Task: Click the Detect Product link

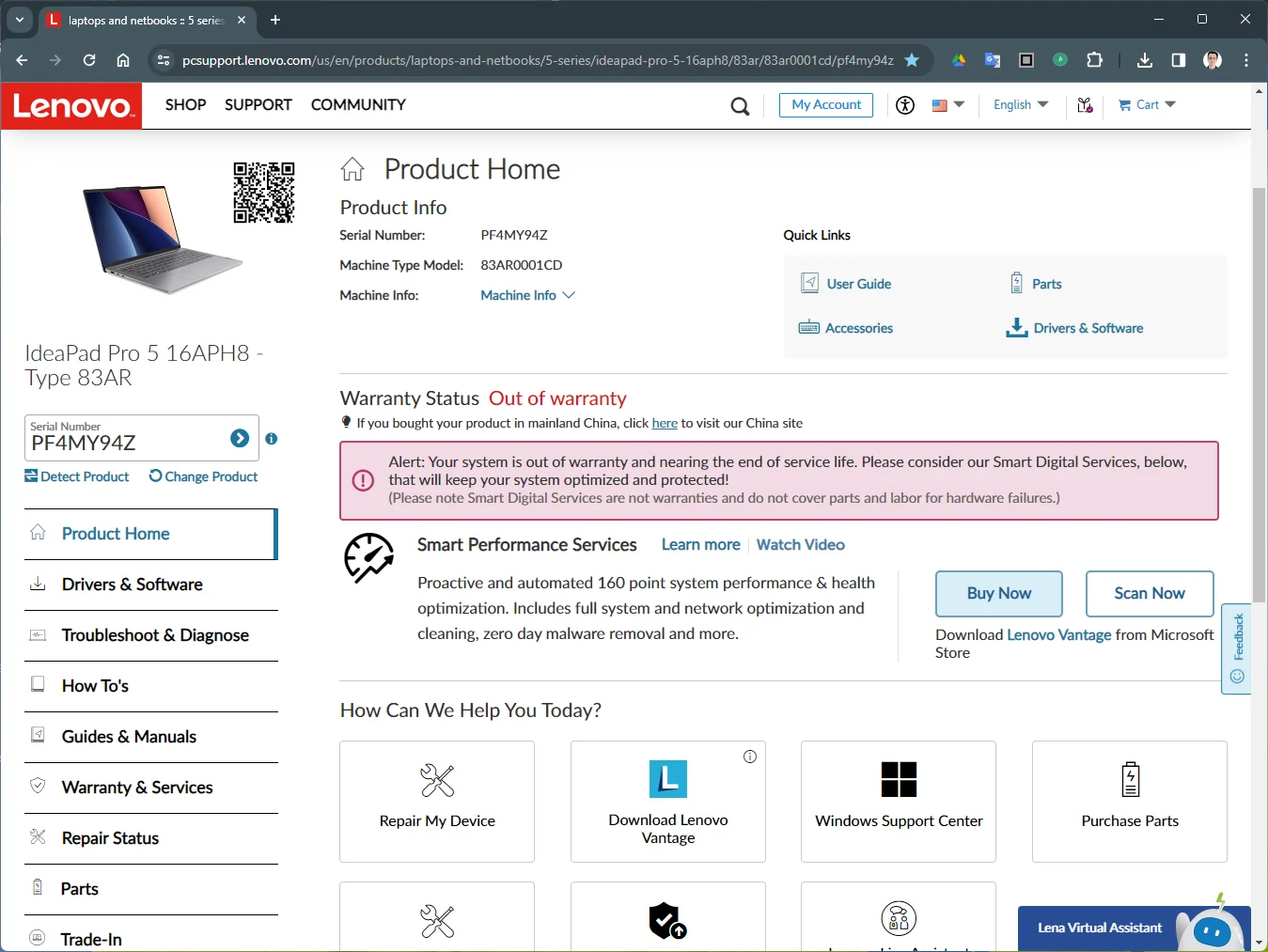Action: (x=77, y=476)
